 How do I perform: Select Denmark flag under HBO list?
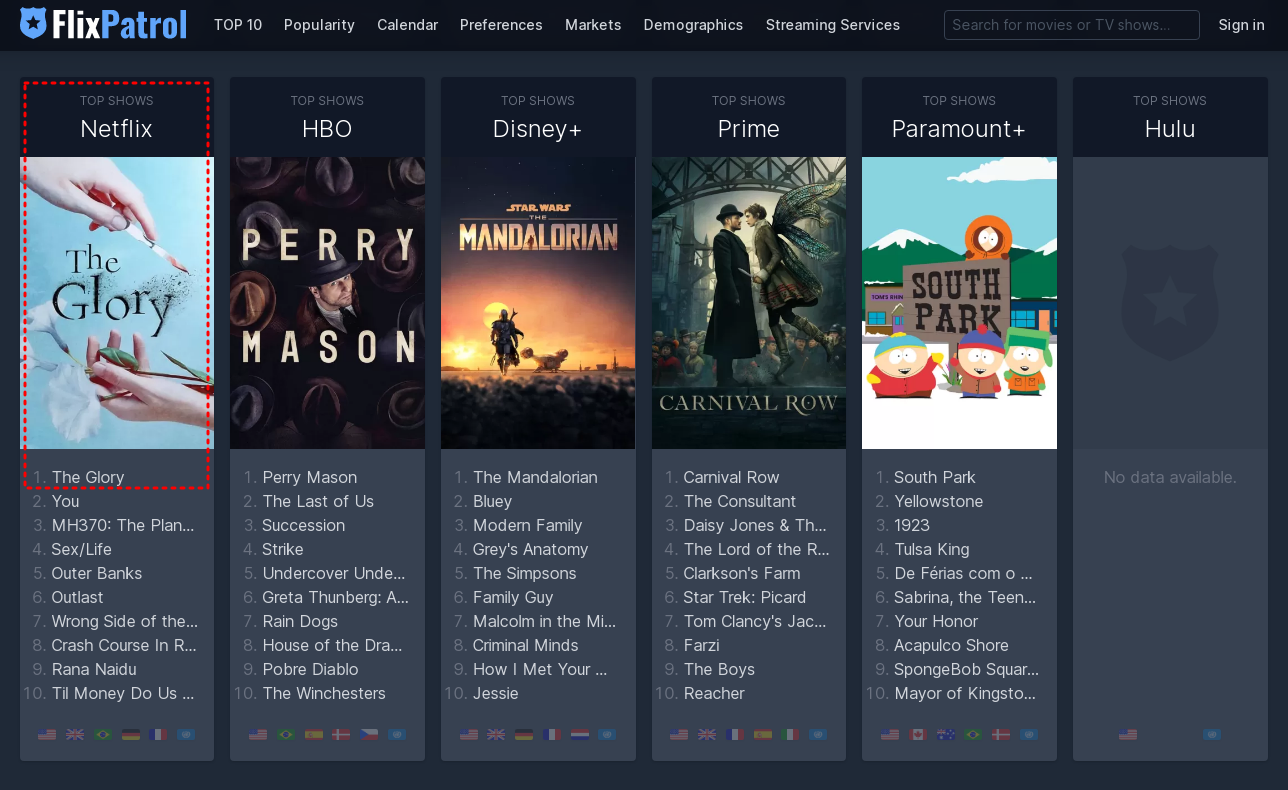pyautogui.click(x=341, y=735)
